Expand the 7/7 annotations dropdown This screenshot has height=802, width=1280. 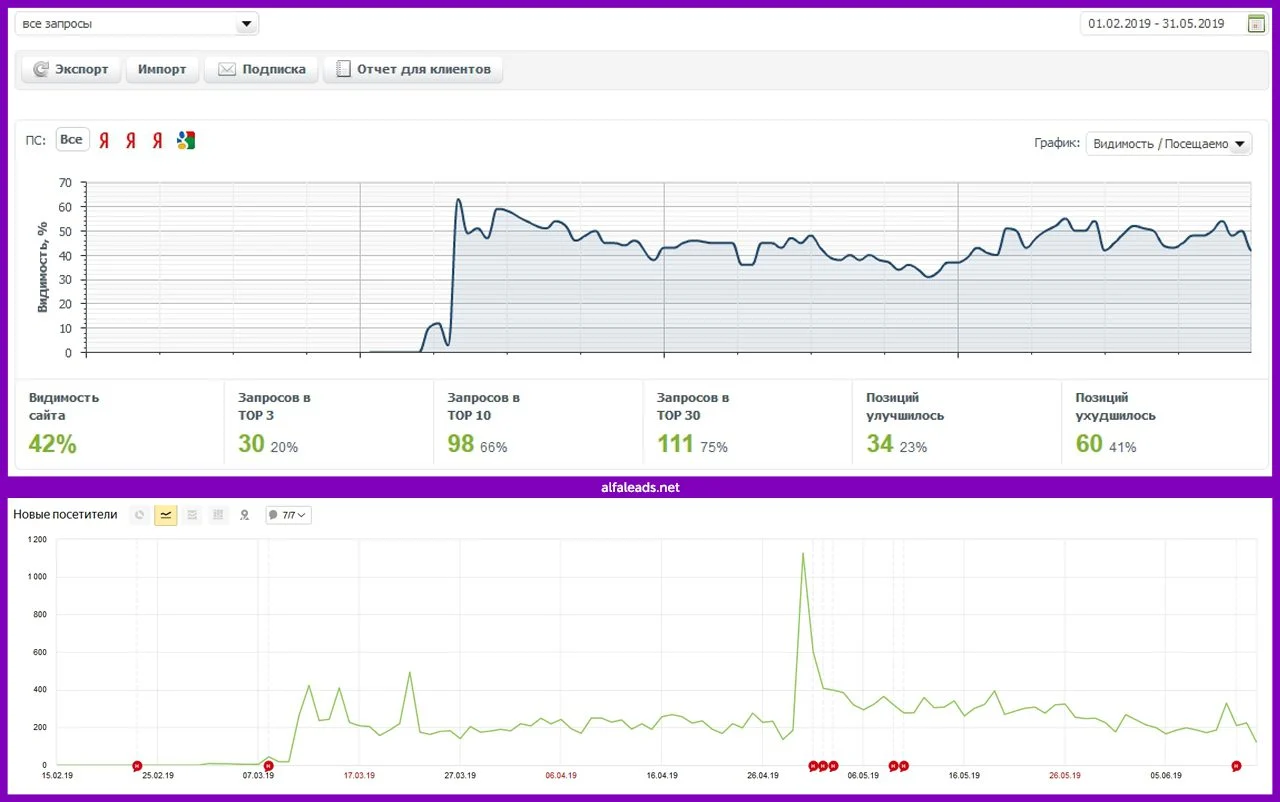click(x=288, y=515)
